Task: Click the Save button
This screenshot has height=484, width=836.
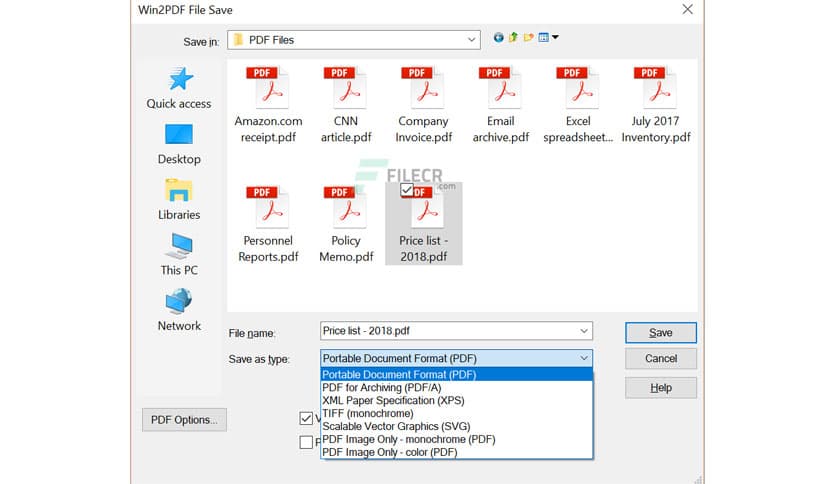Action: point(661,333)
